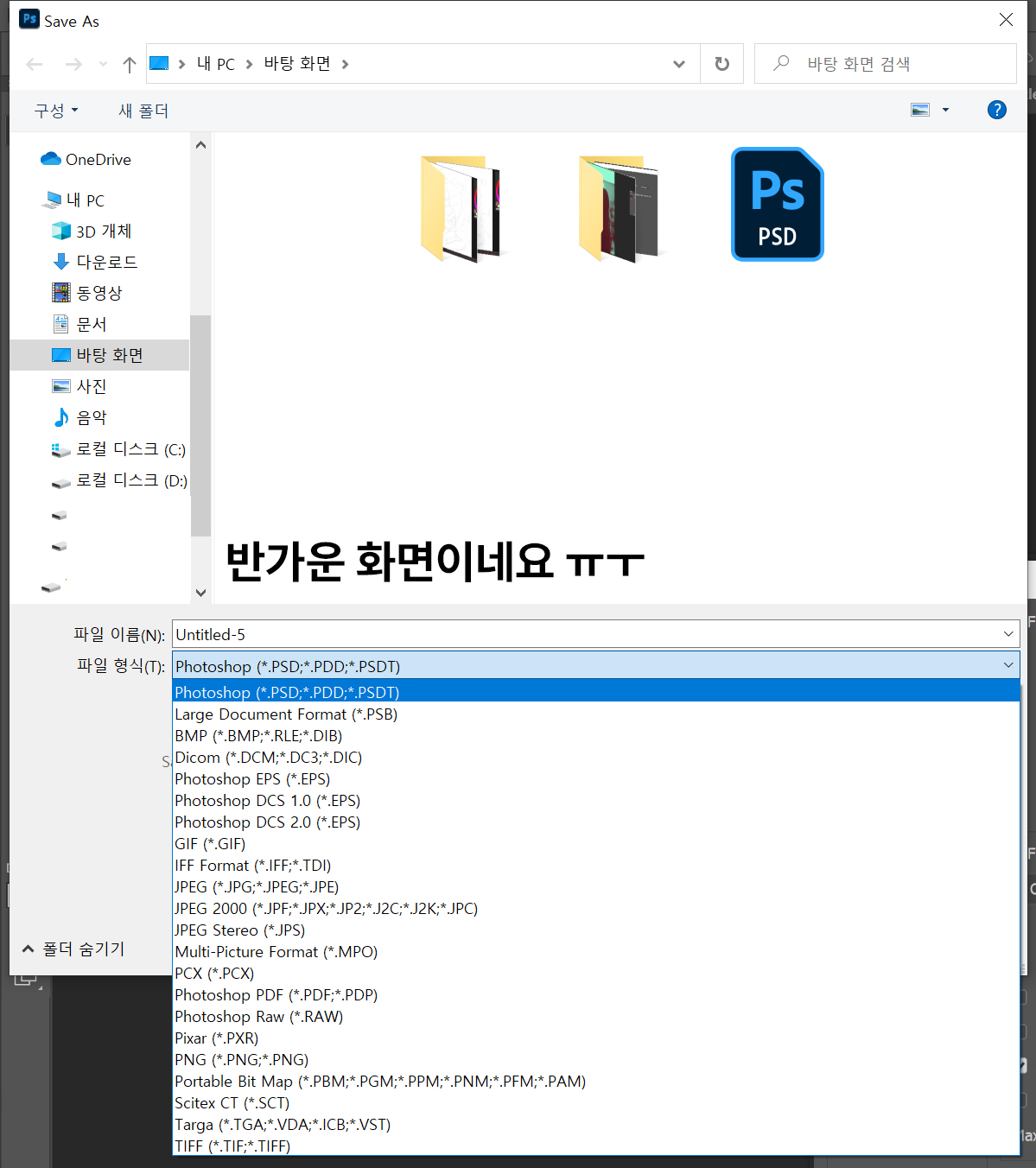Click the second folder thumbnail
1036x1168 pixels.
pyautogui.click(x=619, y=208)
